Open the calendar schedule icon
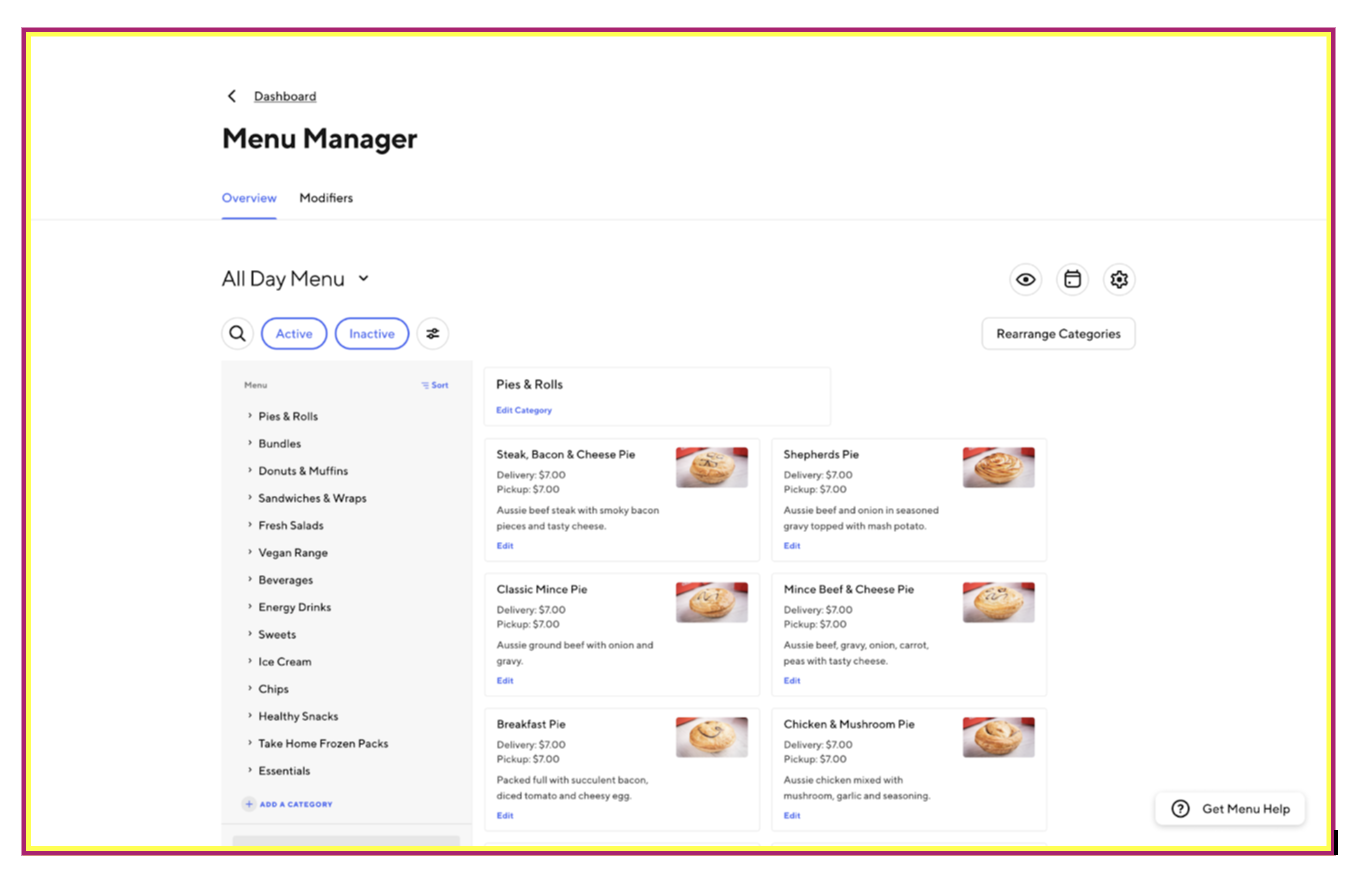 coord(1072,280)
